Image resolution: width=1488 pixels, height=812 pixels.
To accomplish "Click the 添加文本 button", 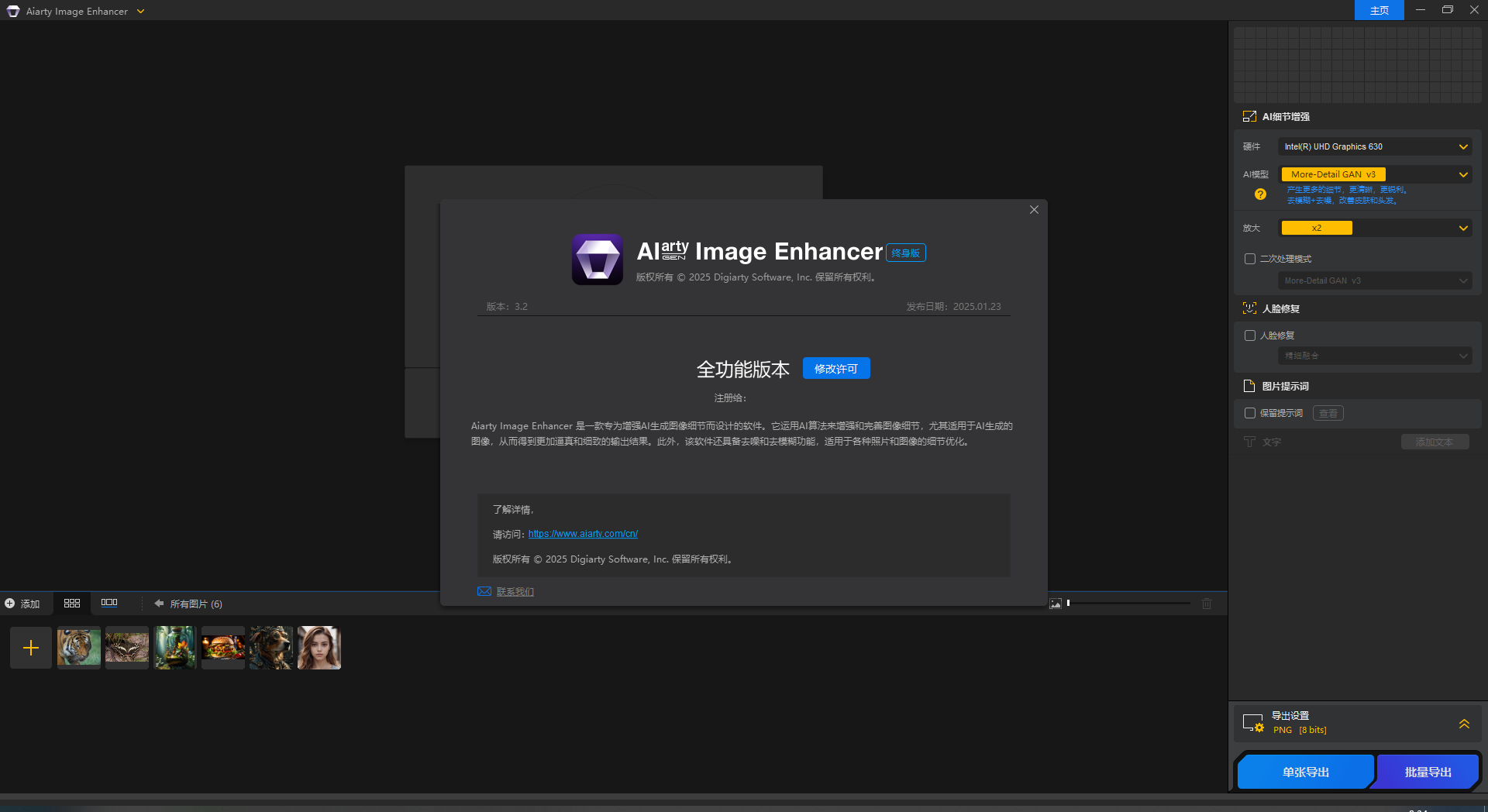I will click(1435, 442).
